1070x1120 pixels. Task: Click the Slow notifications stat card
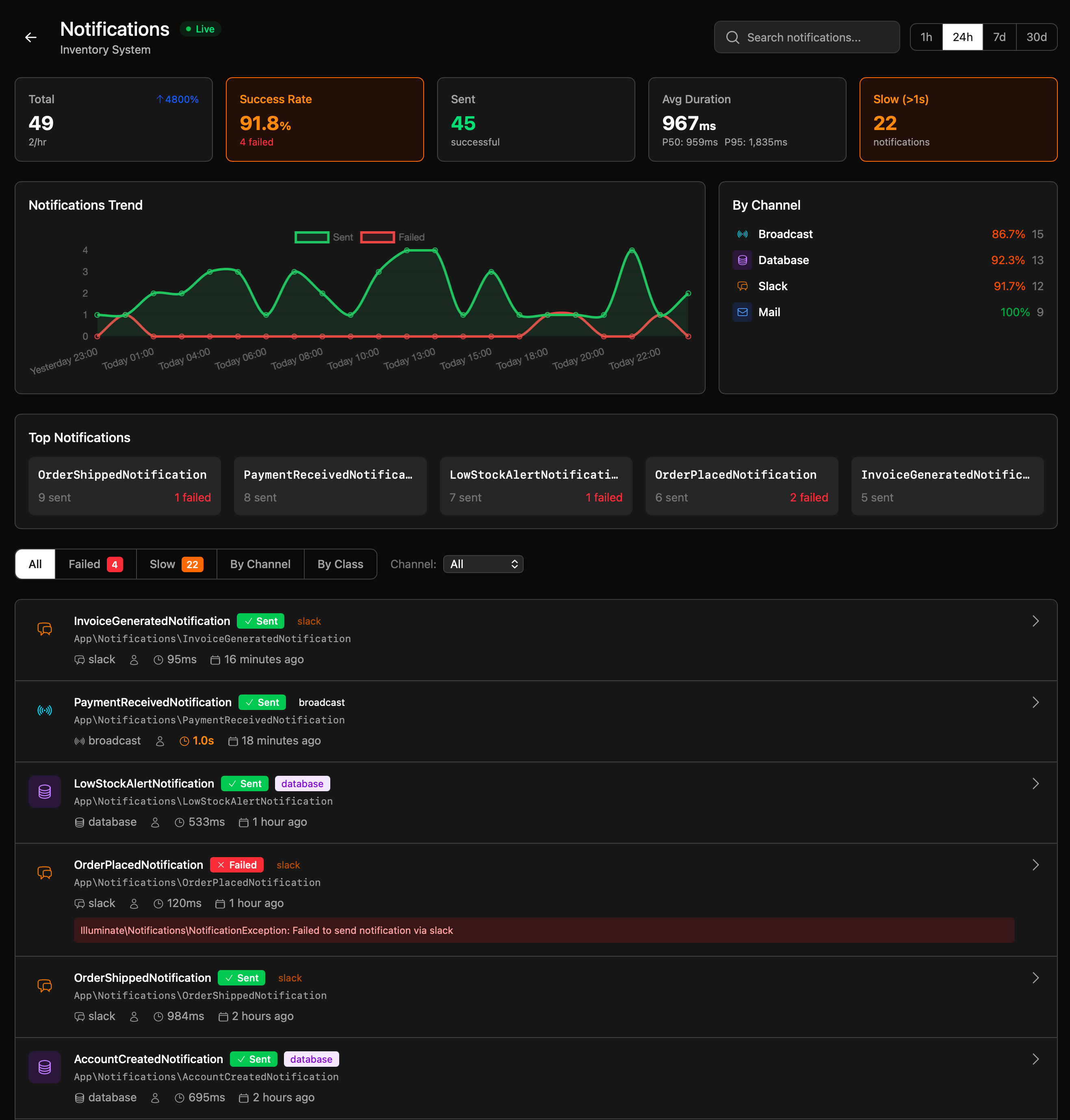[x=957, y=119]
